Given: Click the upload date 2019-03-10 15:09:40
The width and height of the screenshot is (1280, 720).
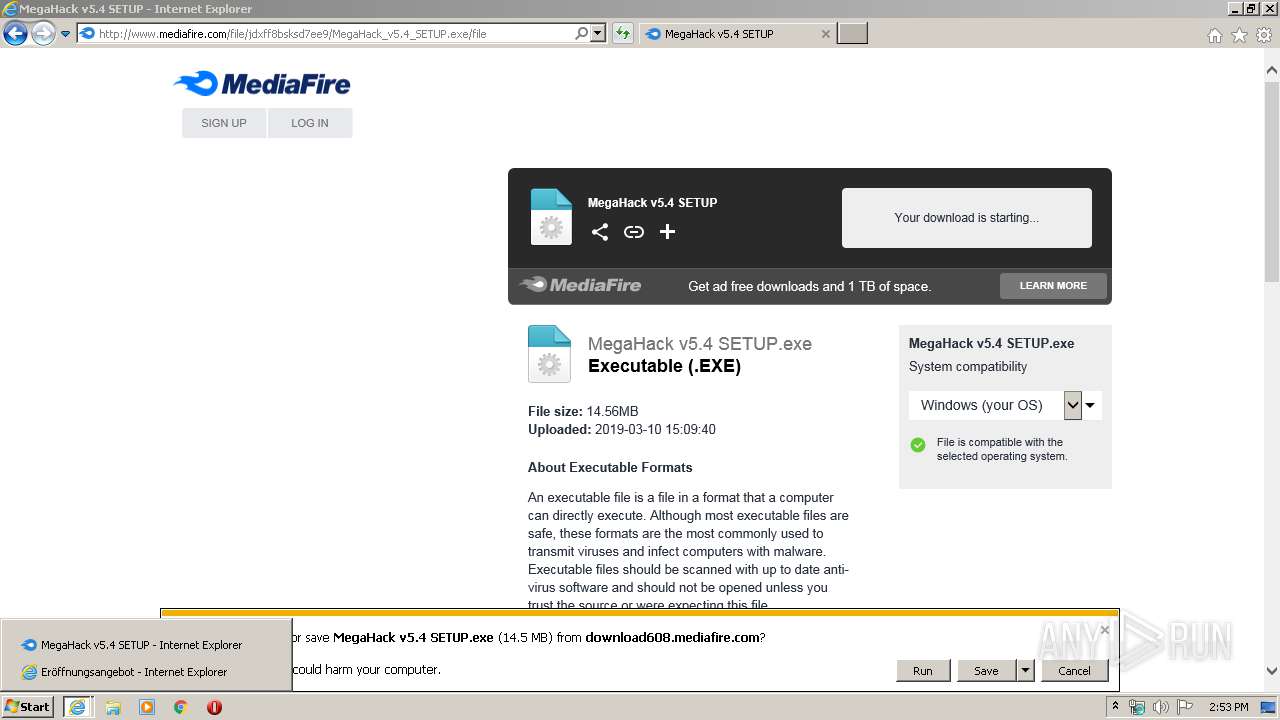Looking at the screenshot, I should click(x=655, y=429).
